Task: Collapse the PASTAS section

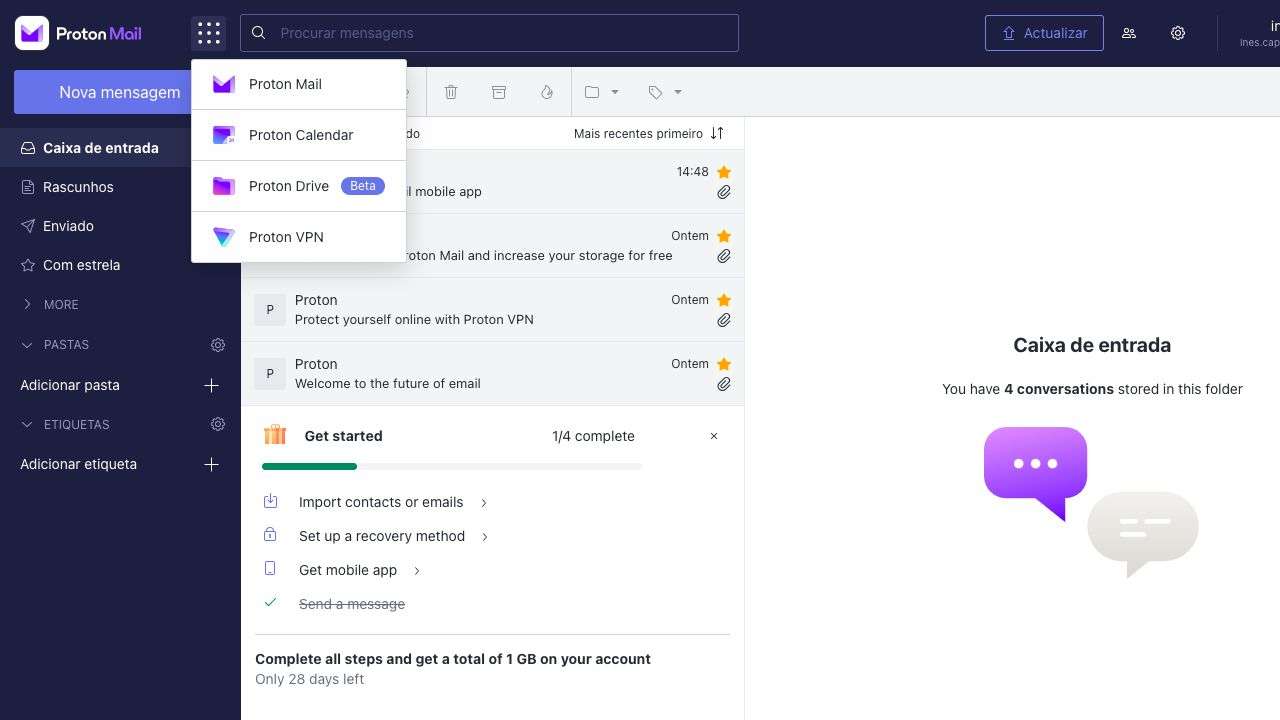Action: tap(55, 345)
